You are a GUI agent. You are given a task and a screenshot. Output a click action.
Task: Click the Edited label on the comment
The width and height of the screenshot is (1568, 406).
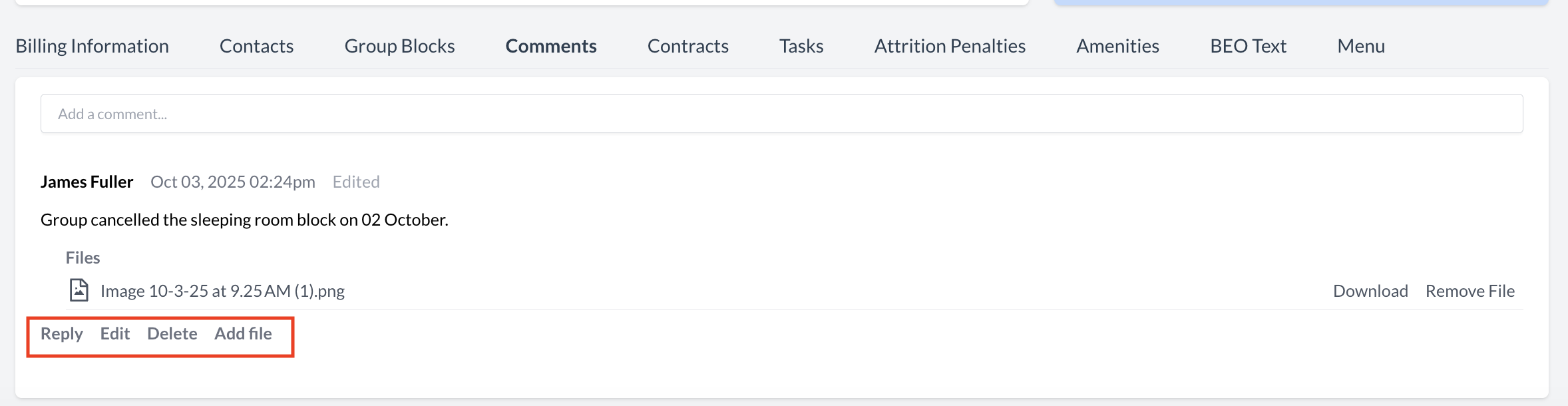[355, 181]
